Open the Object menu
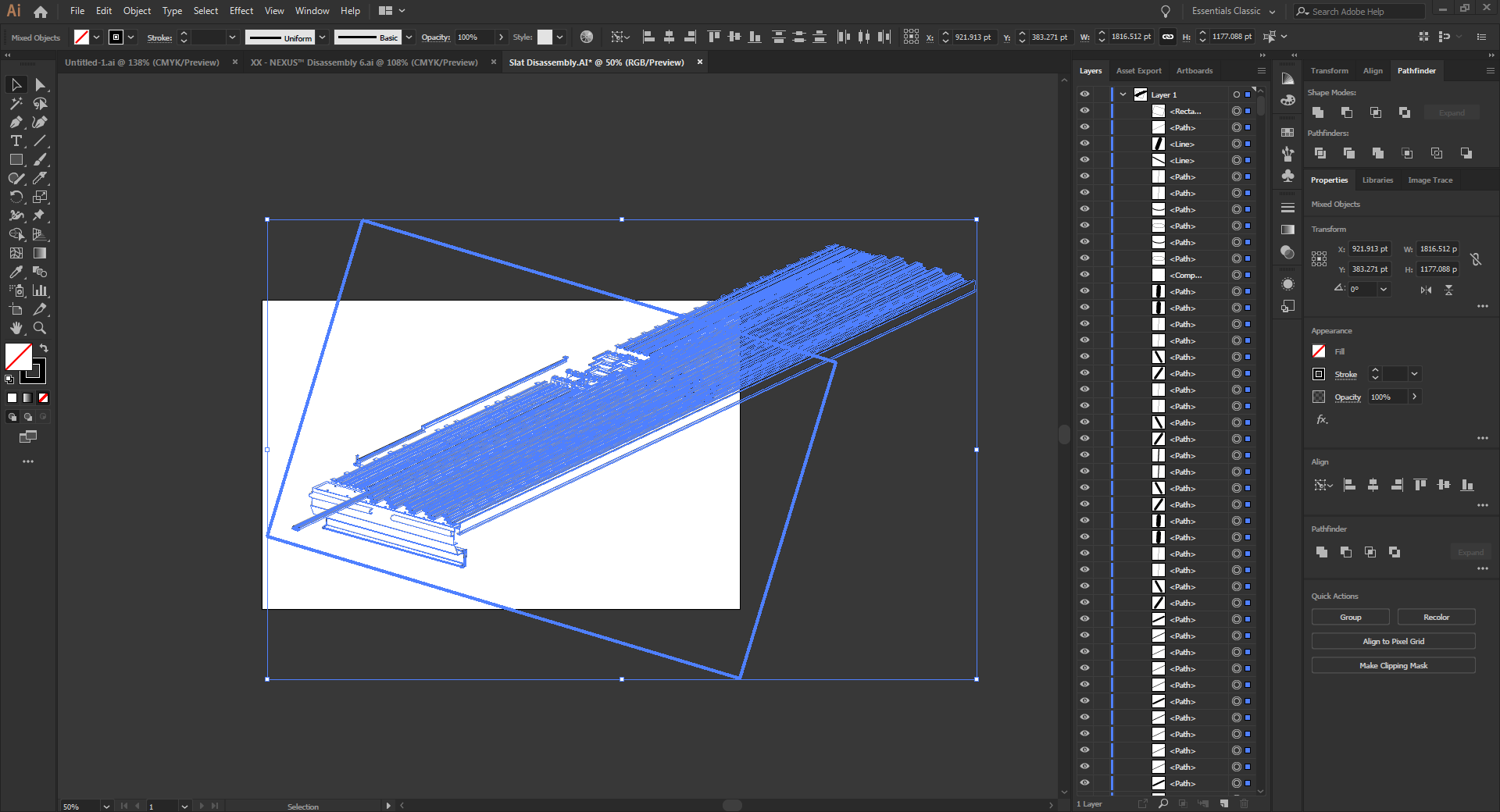This screenshot has width=1500, height=812. pos(137,10)
